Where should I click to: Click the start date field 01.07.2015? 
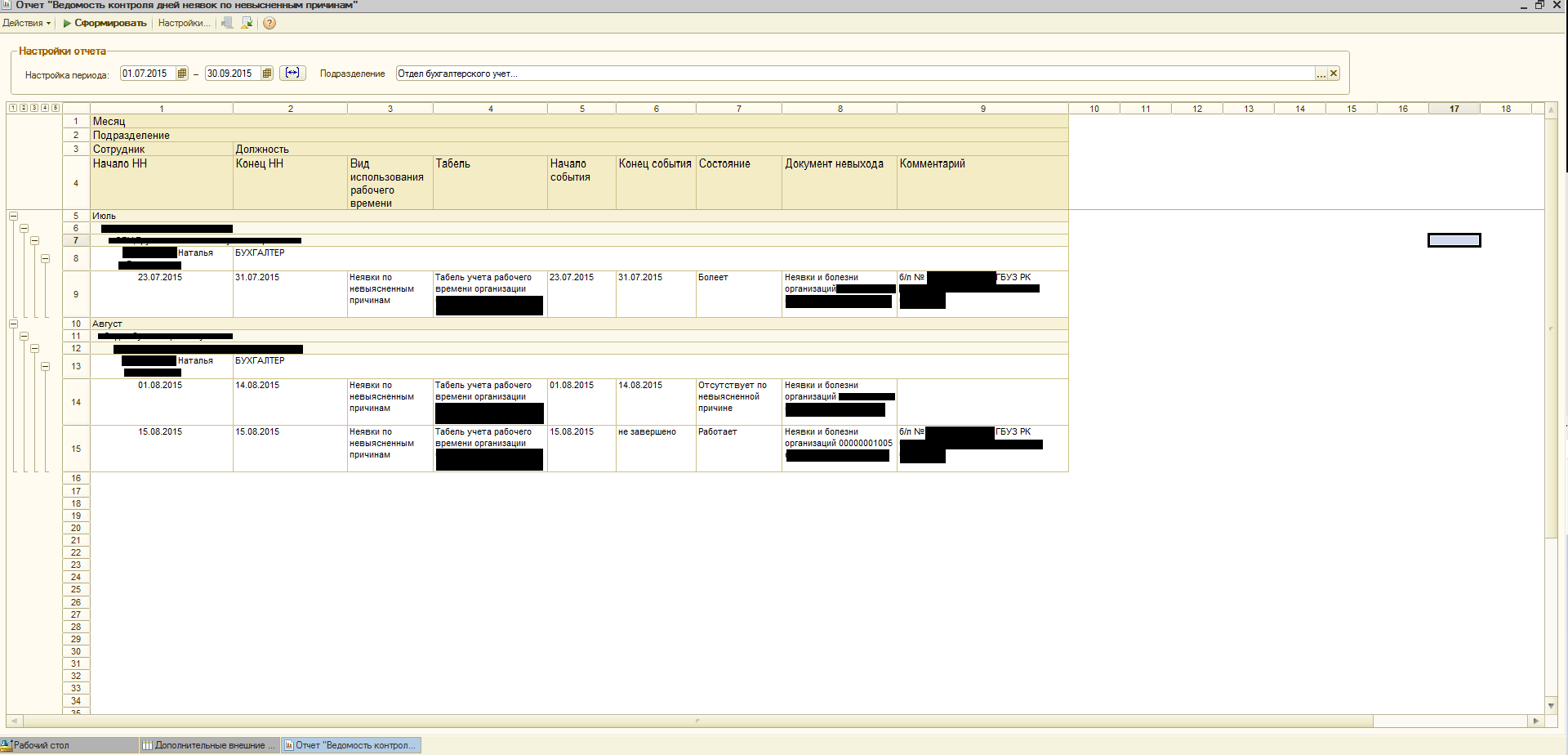click(148, 74)
